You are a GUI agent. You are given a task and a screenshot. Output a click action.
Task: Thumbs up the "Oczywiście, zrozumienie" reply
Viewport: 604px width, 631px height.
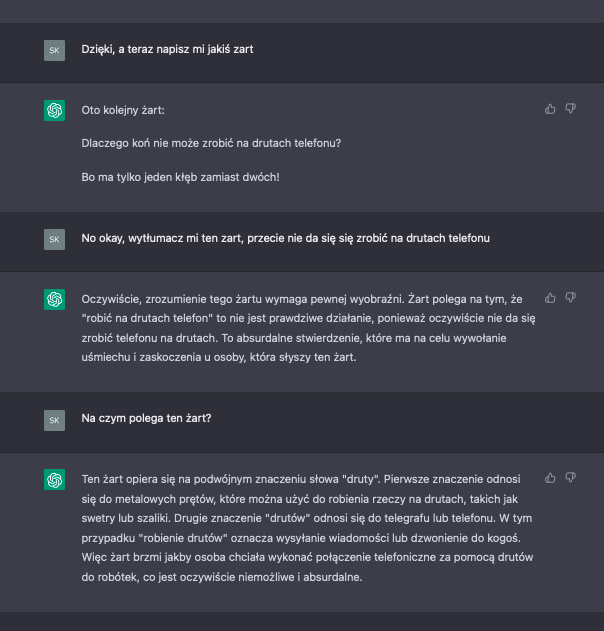pos(550,297)
